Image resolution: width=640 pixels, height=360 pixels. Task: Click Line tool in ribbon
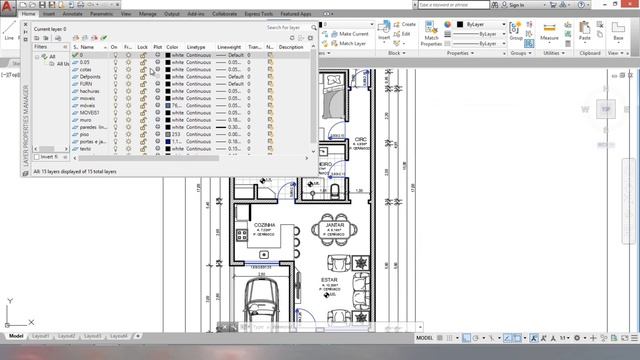click(x=9, y=30)
